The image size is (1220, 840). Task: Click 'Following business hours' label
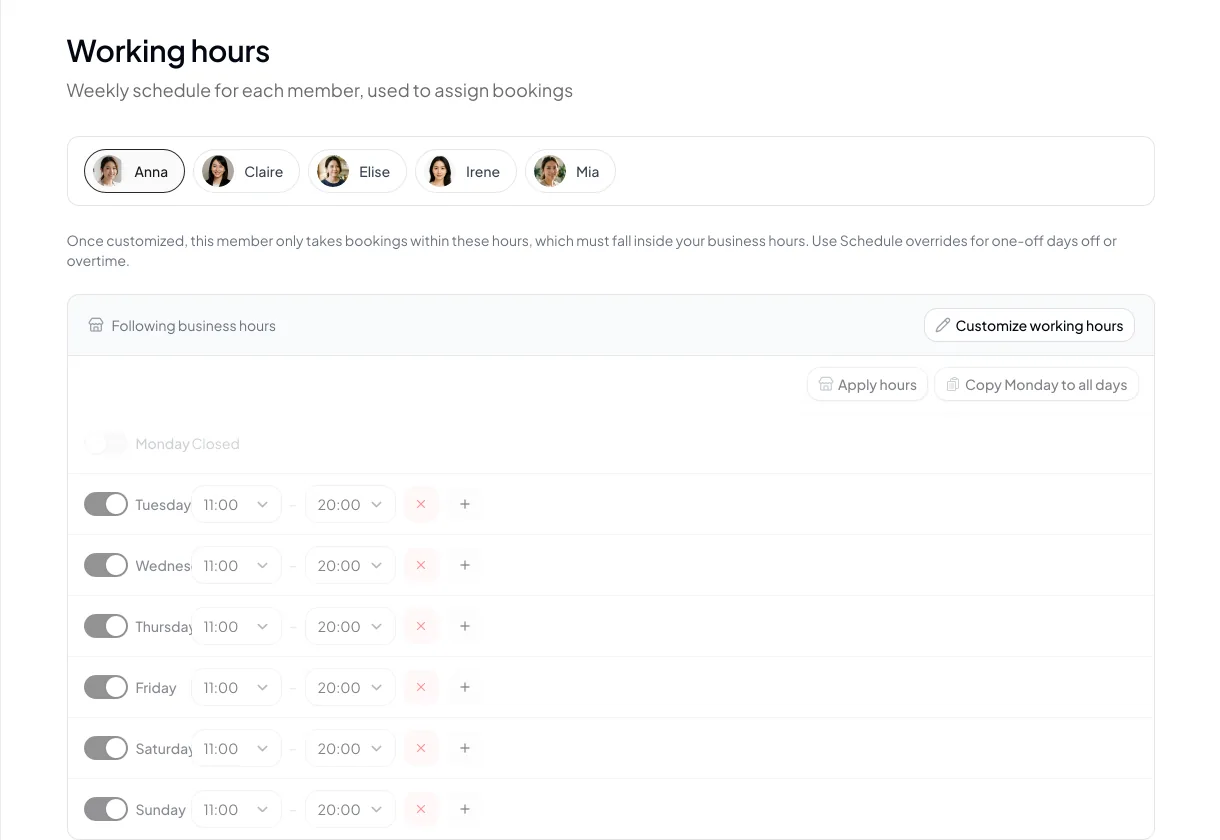(193, 325)
